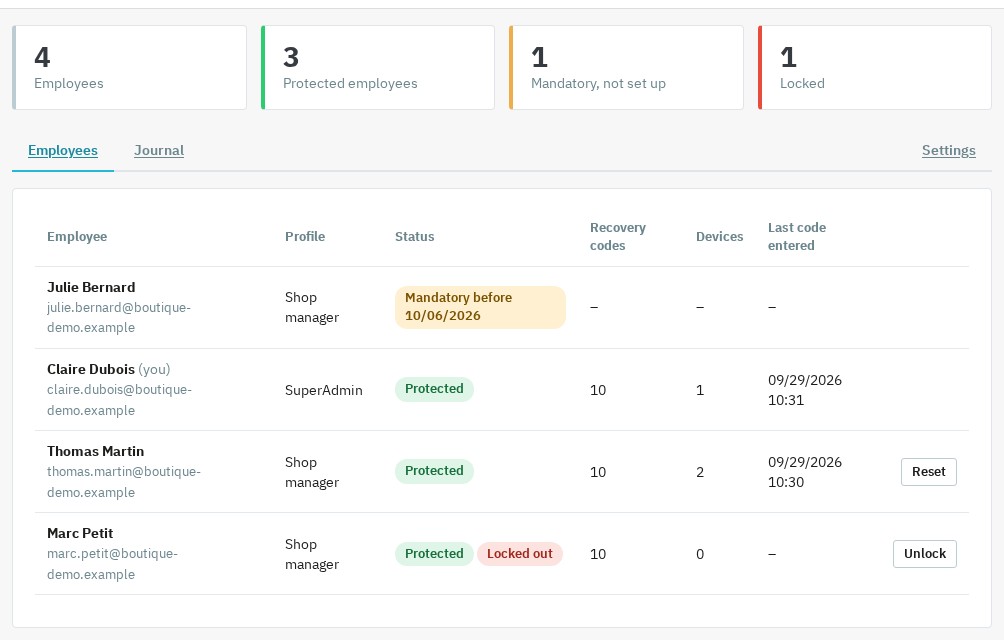Click Marc Petit's Protected badge
The width and height of the screenshot is (1004, 640).
coord(434,554)
